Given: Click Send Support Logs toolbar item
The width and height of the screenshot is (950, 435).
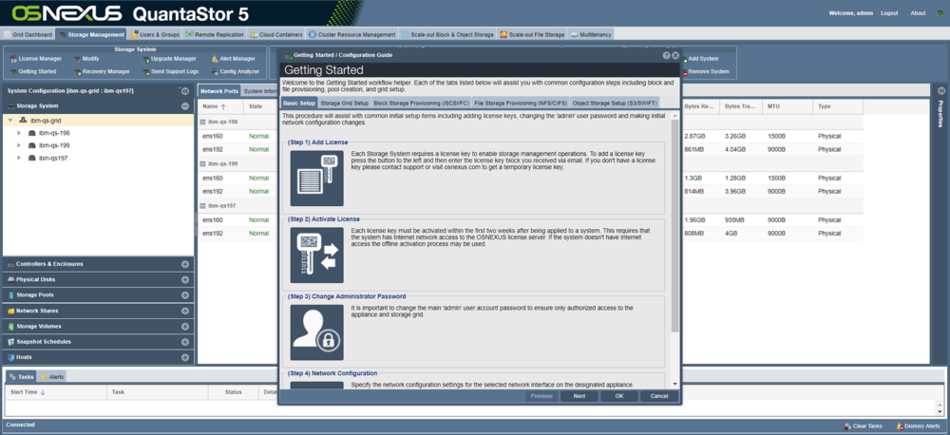Looking at the screenshot, I should coord(171,71).
